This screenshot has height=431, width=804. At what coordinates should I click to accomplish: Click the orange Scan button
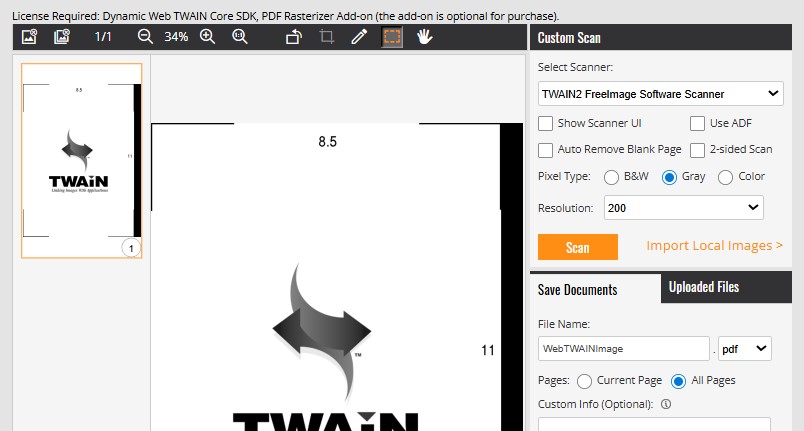577,247
